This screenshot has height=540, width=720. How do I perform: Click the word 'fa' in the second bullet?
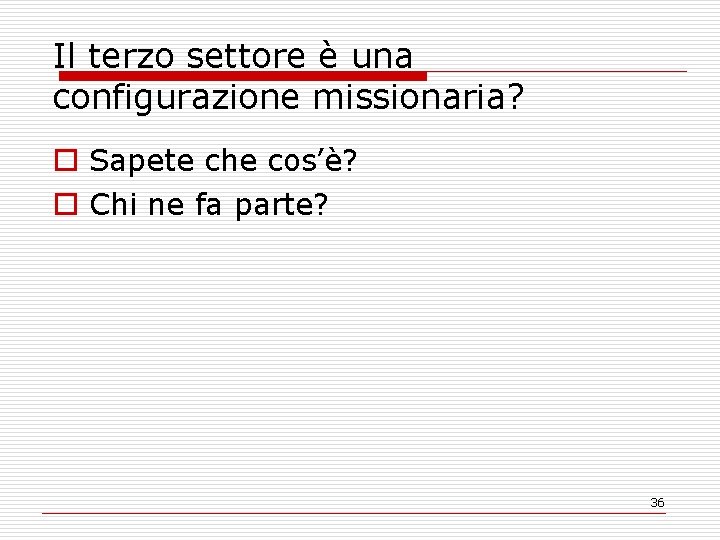[x=208, y=204]
